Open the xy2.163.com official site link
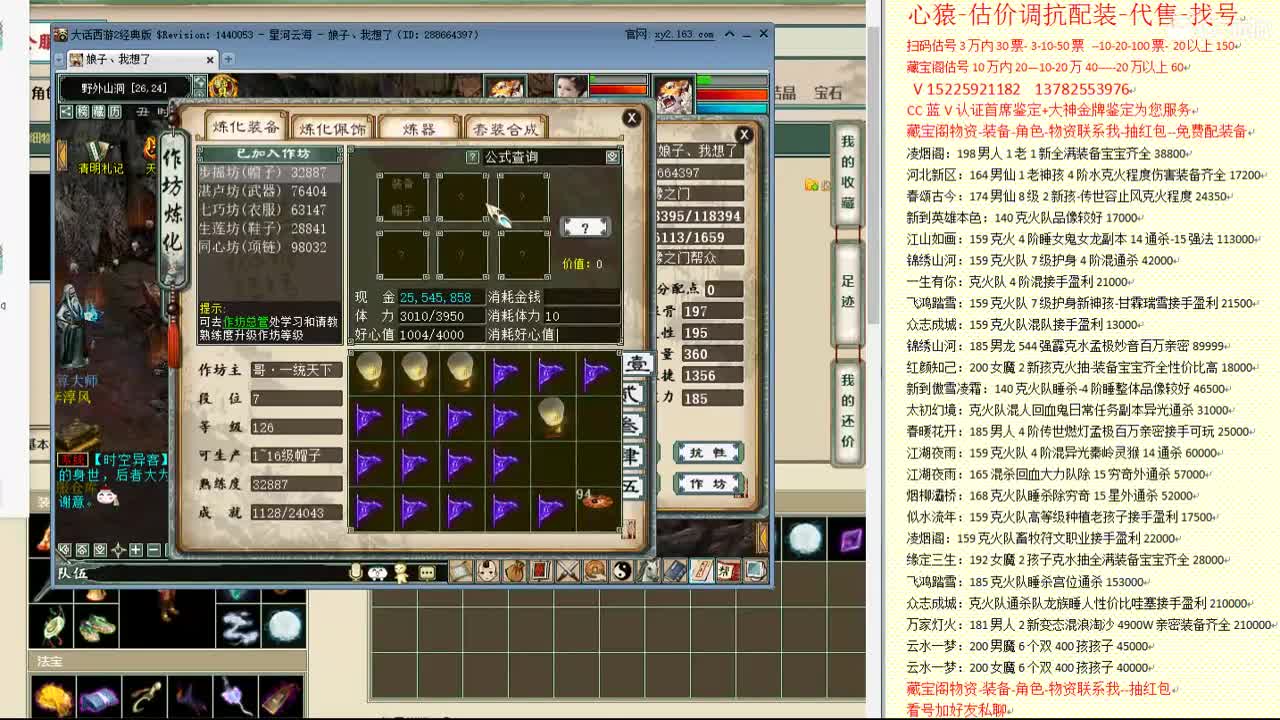Screen dimensions: 1280x720 (683, 34)
